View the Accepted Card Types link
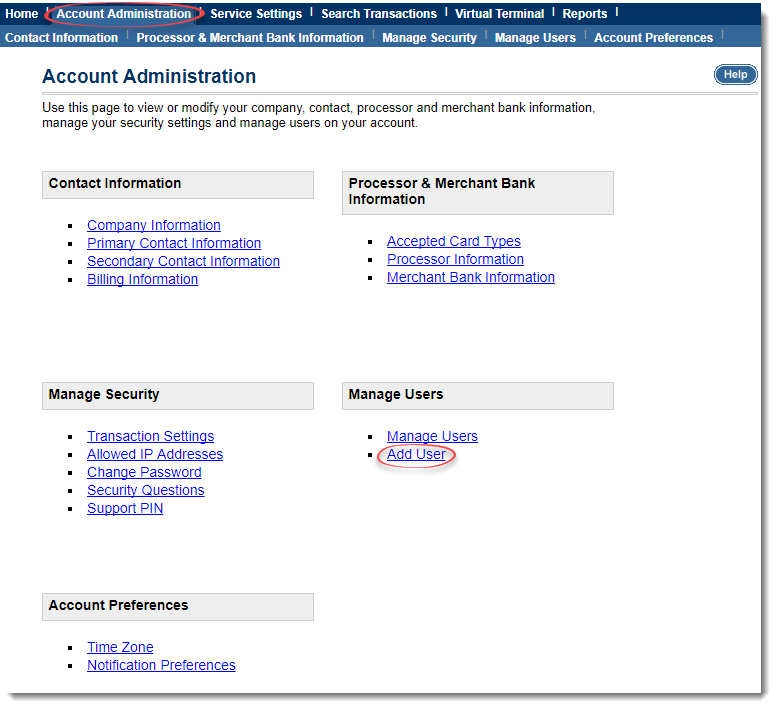 (454, 242)
